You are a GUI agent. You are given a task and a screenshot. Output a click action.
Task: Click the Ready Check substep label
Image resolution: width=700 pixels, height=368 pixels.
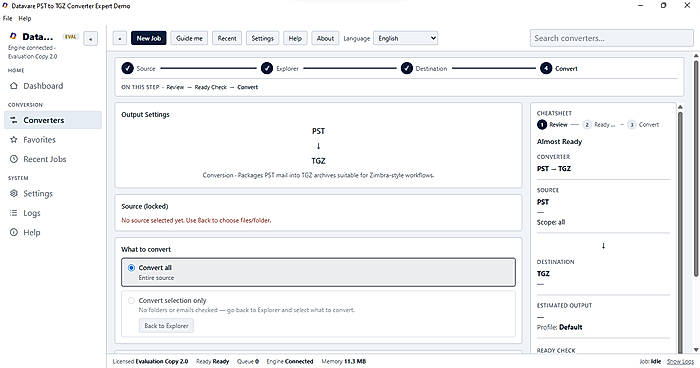click(x=211, y=87)
